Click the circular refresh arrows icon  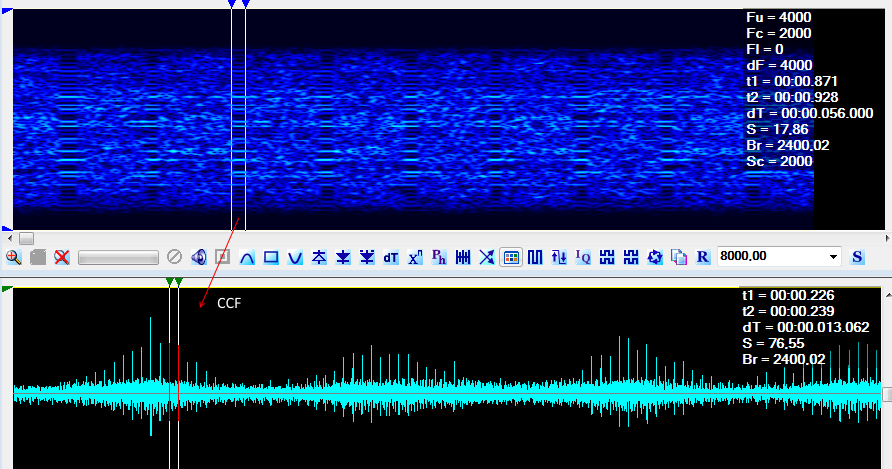[x=655, y=257]
